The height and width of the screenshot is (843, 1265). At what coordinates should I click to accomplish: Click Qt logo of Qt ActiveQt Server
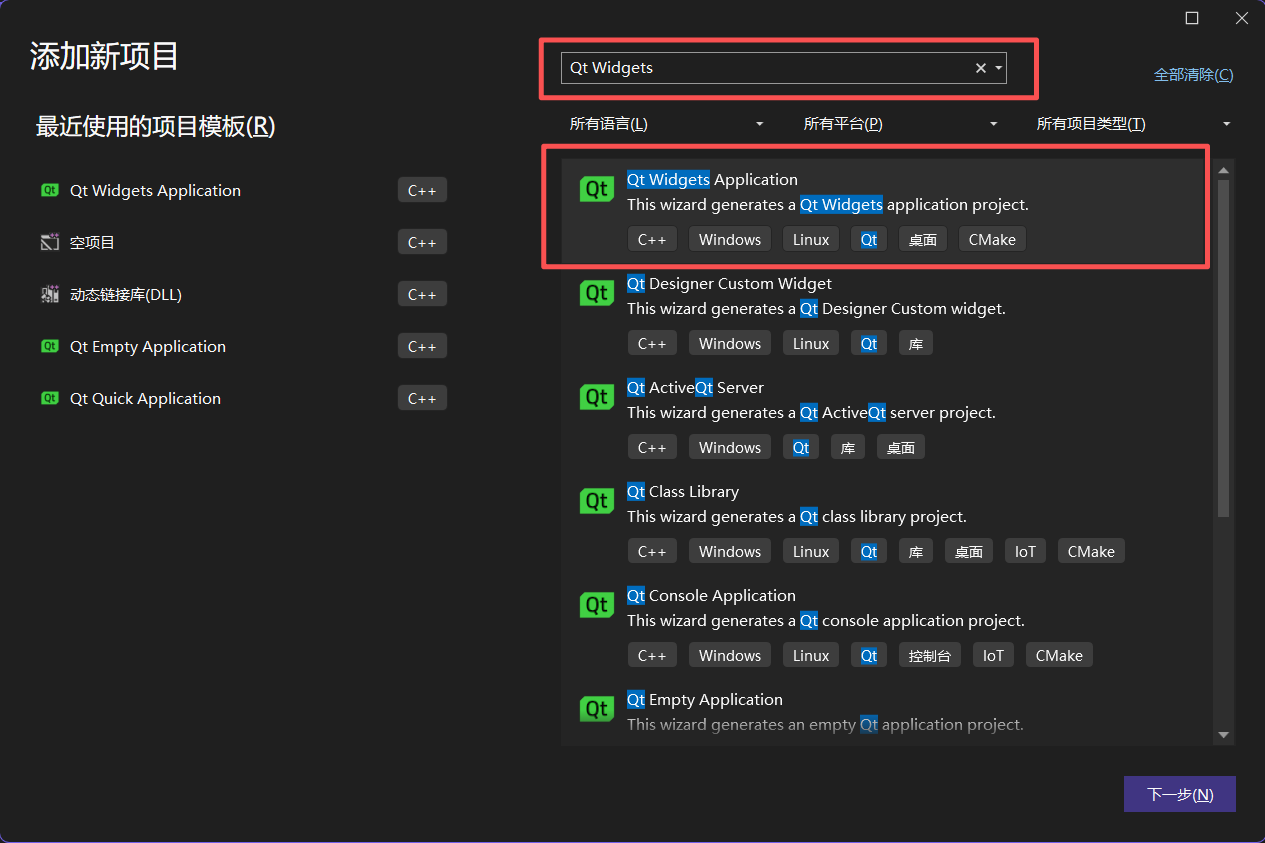click(597, 397)
